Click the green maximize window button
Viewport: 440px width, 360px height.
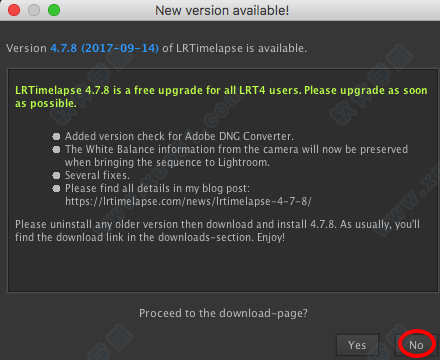(x=54, y=10)
